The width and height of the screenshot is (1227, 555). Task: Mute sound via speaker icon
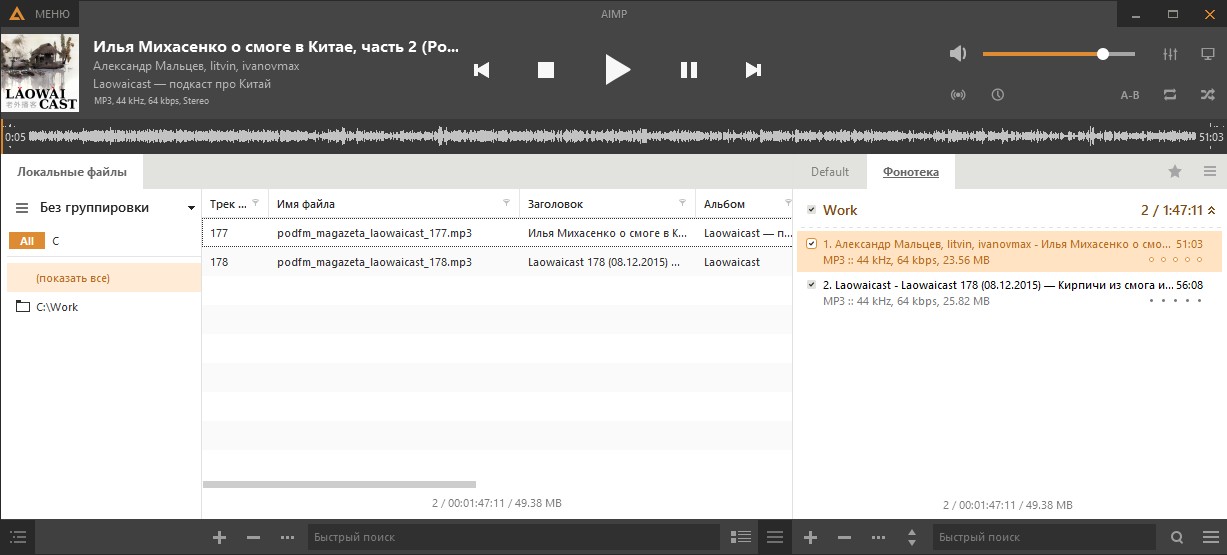click(958, 54)
